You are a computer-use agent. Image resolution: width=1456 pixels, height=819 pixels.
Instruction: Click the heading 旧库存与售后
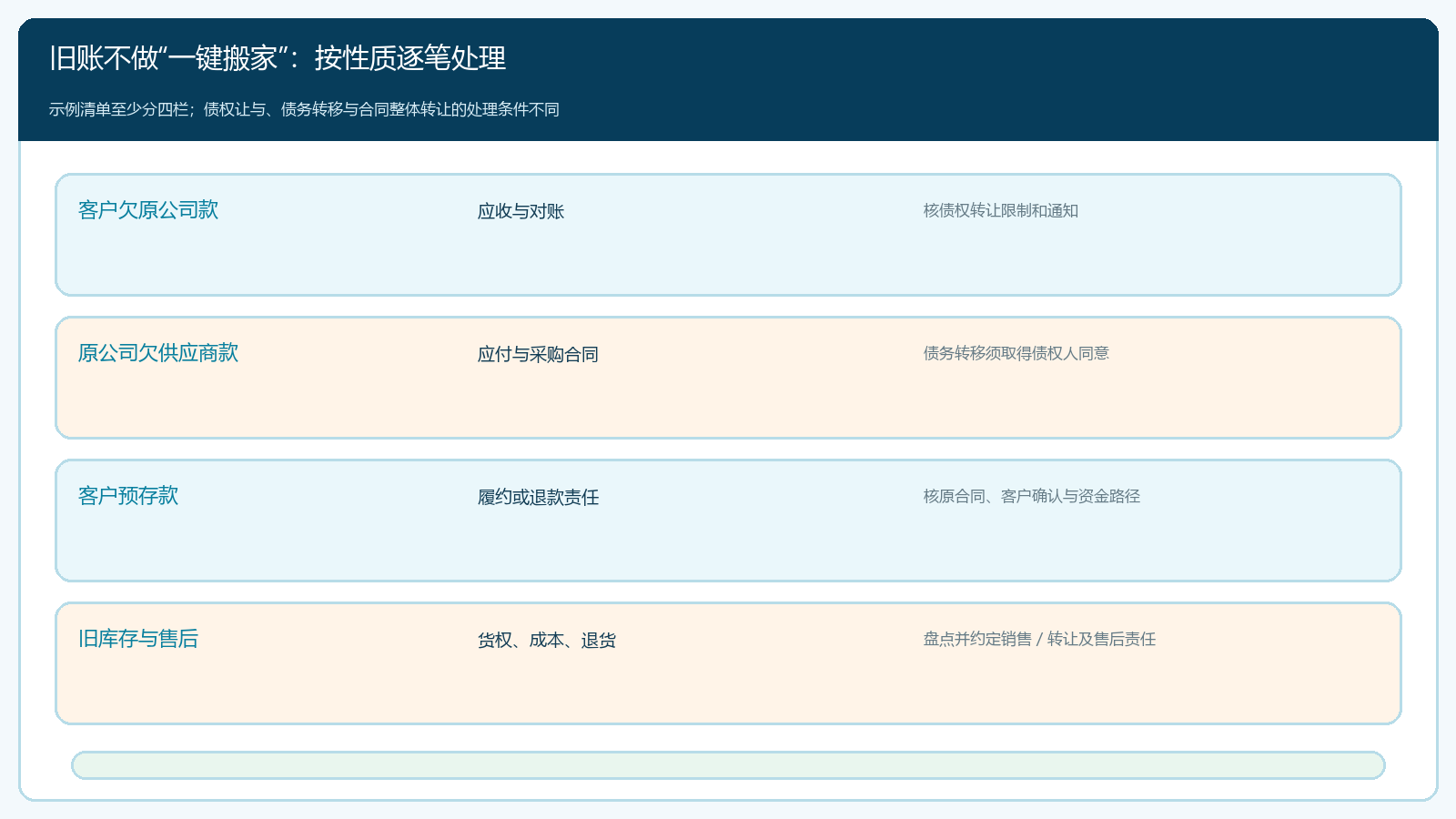click(138, 639)
